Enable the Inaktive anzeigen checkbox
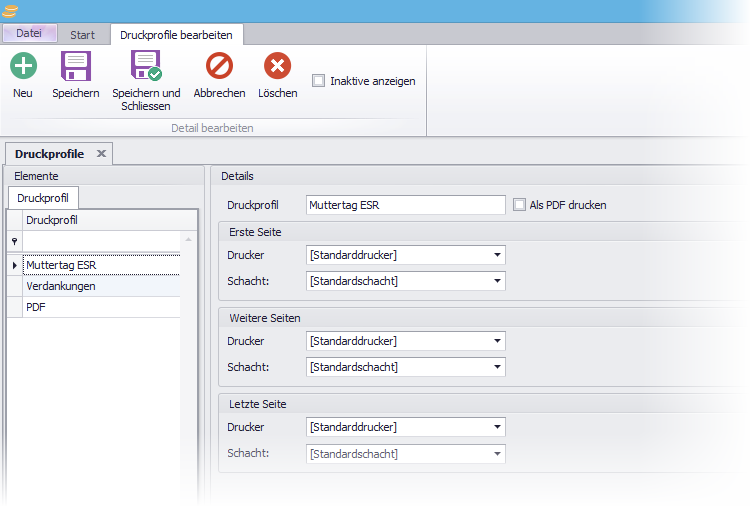Viewport: 751px width, 507px height. 319,81
